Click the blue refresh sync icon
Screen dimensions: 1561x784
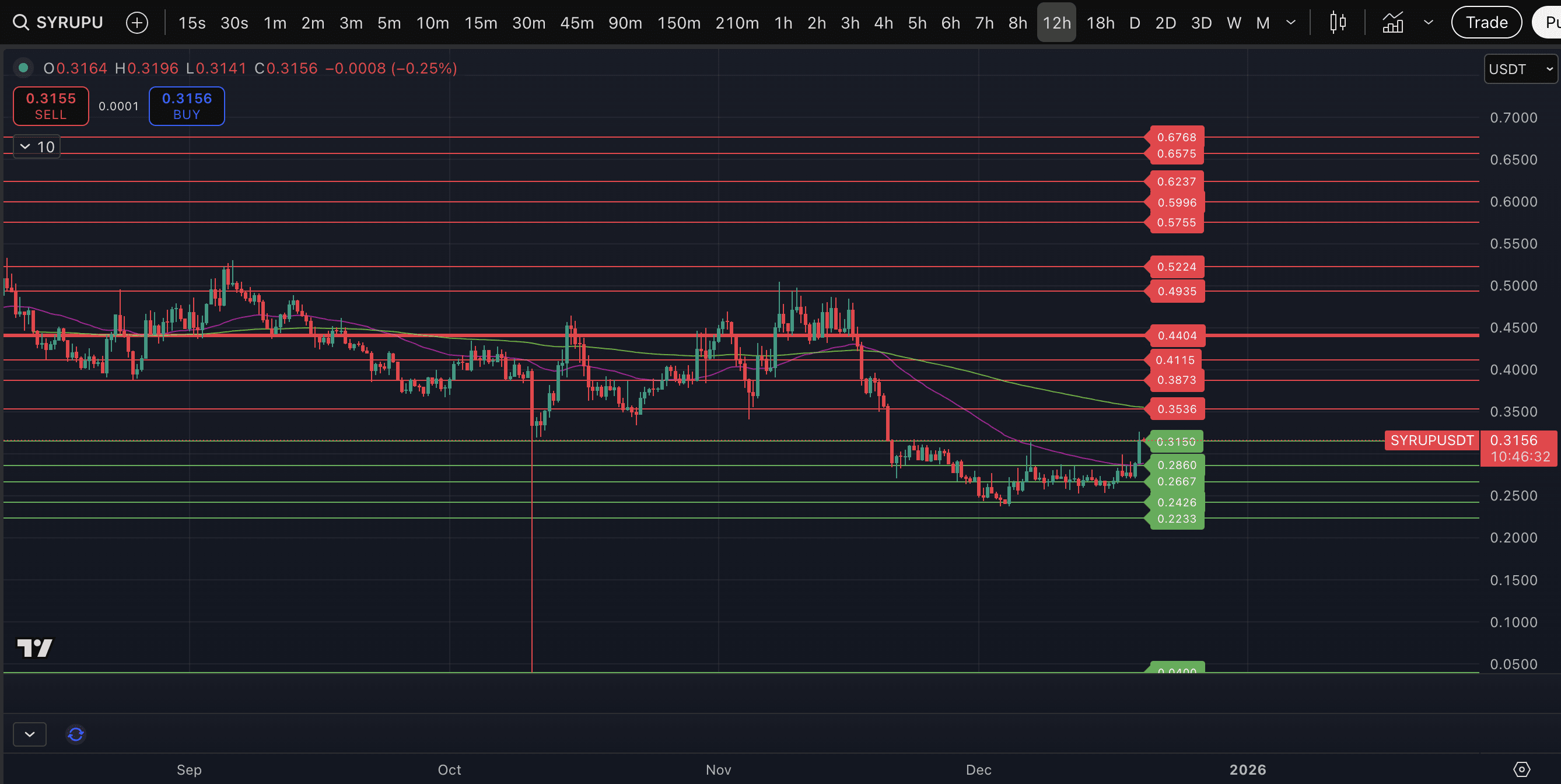[76, 734]
